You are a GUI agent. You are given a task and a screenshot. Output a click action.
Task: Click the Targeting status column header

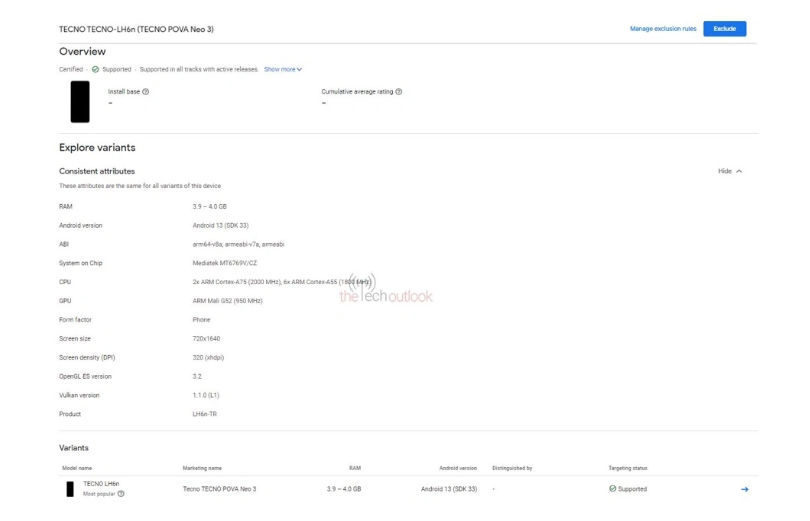pyautogui.click(x=628, y=468)
